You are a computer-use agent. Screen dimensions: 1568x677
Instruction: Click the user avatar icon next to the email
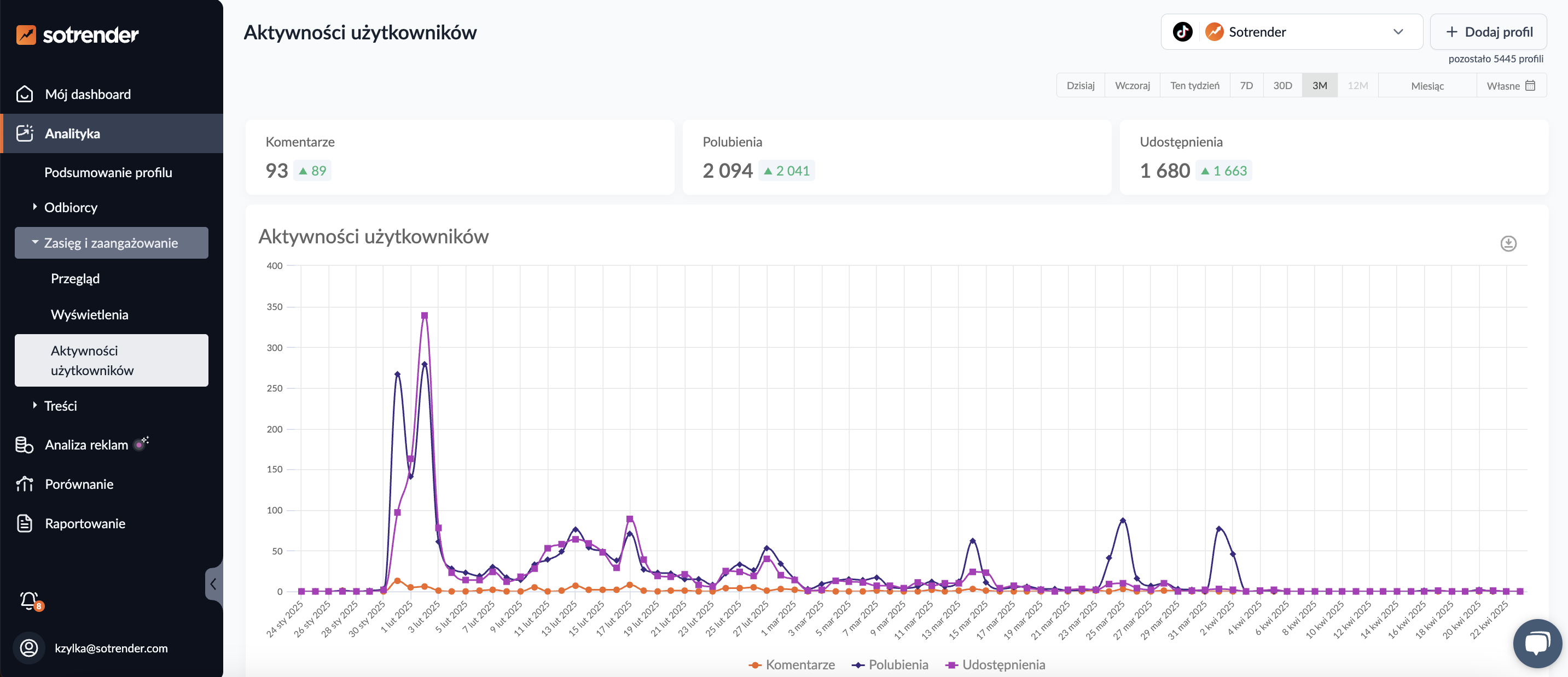click(x=28, y=648)
